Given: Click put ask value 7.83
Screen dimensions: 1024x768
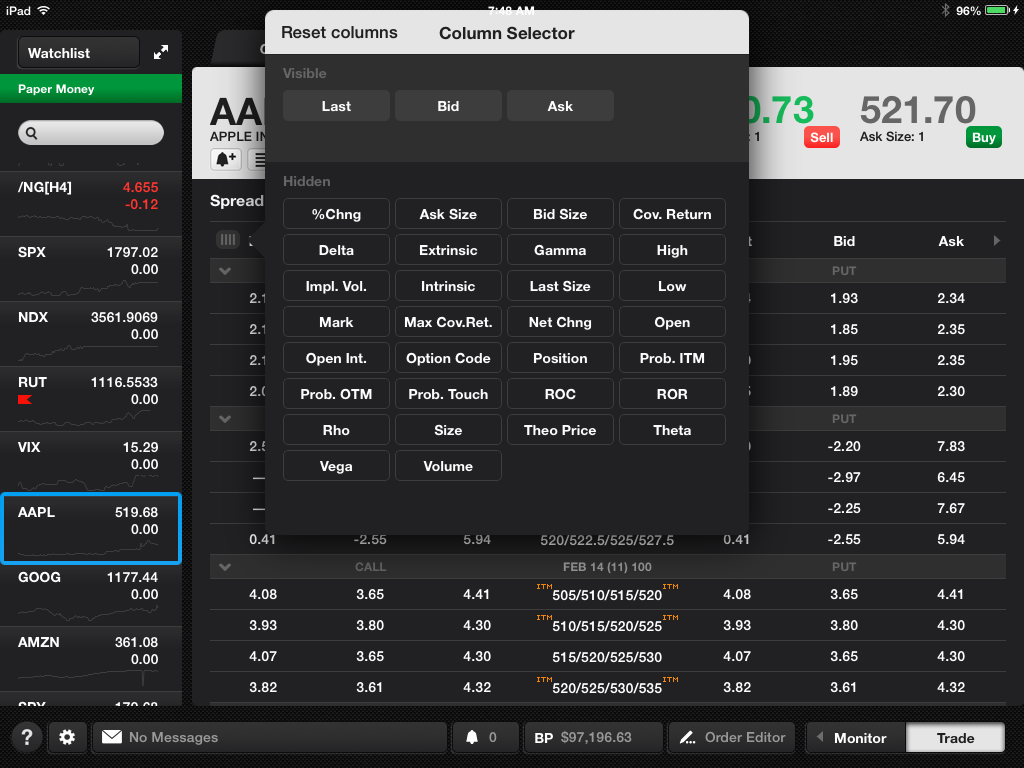Looking at the screenshot, I should pyautogui.click(x=950, y=447).
